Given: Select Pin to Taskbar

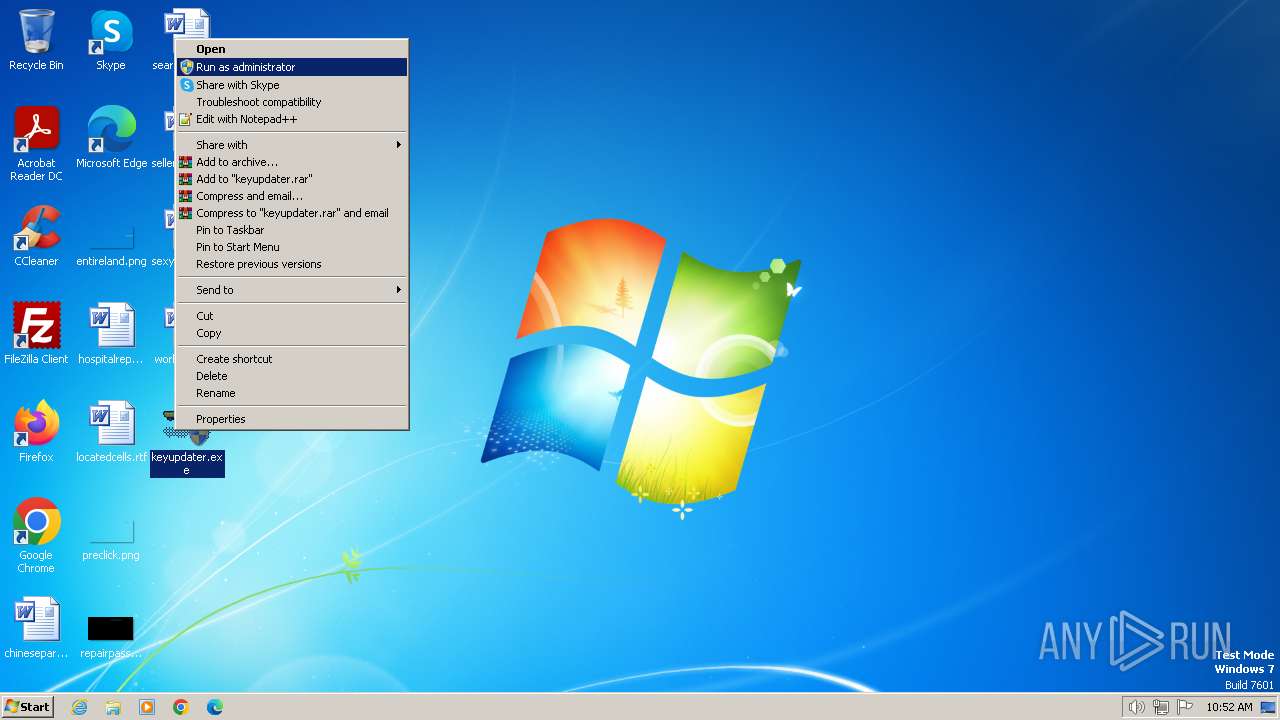Looking at the screenshot, I should [x=292, y=230].
